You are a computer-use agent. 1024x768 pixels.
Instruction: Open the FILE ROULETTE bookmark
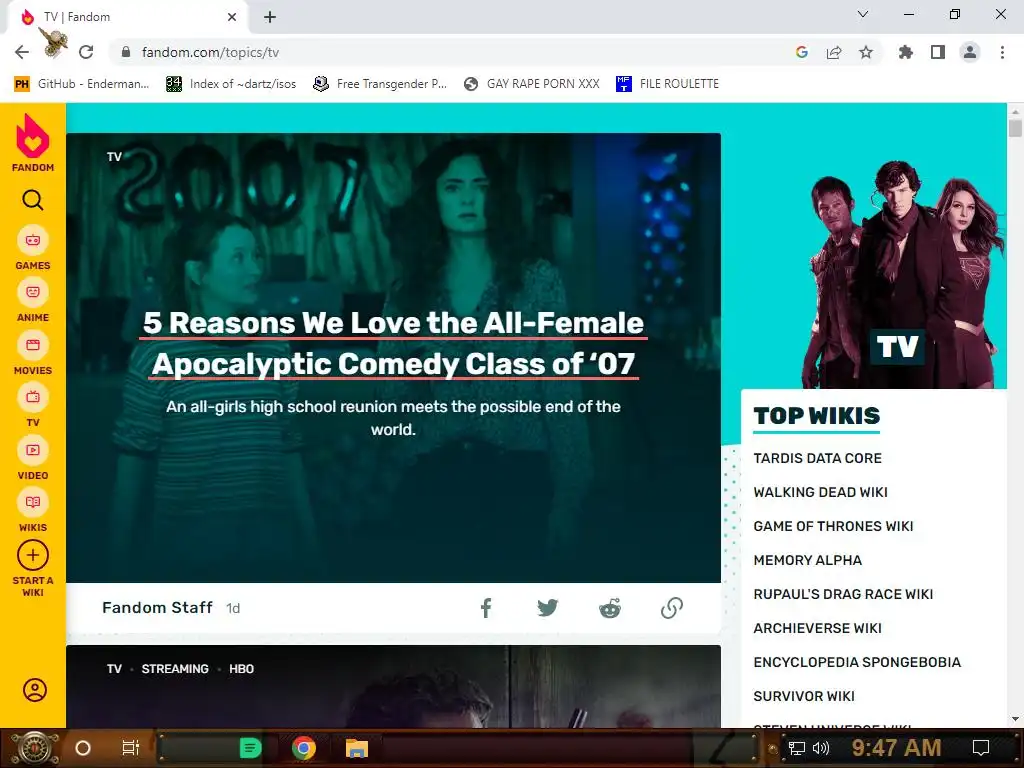(x=667, y=84)
